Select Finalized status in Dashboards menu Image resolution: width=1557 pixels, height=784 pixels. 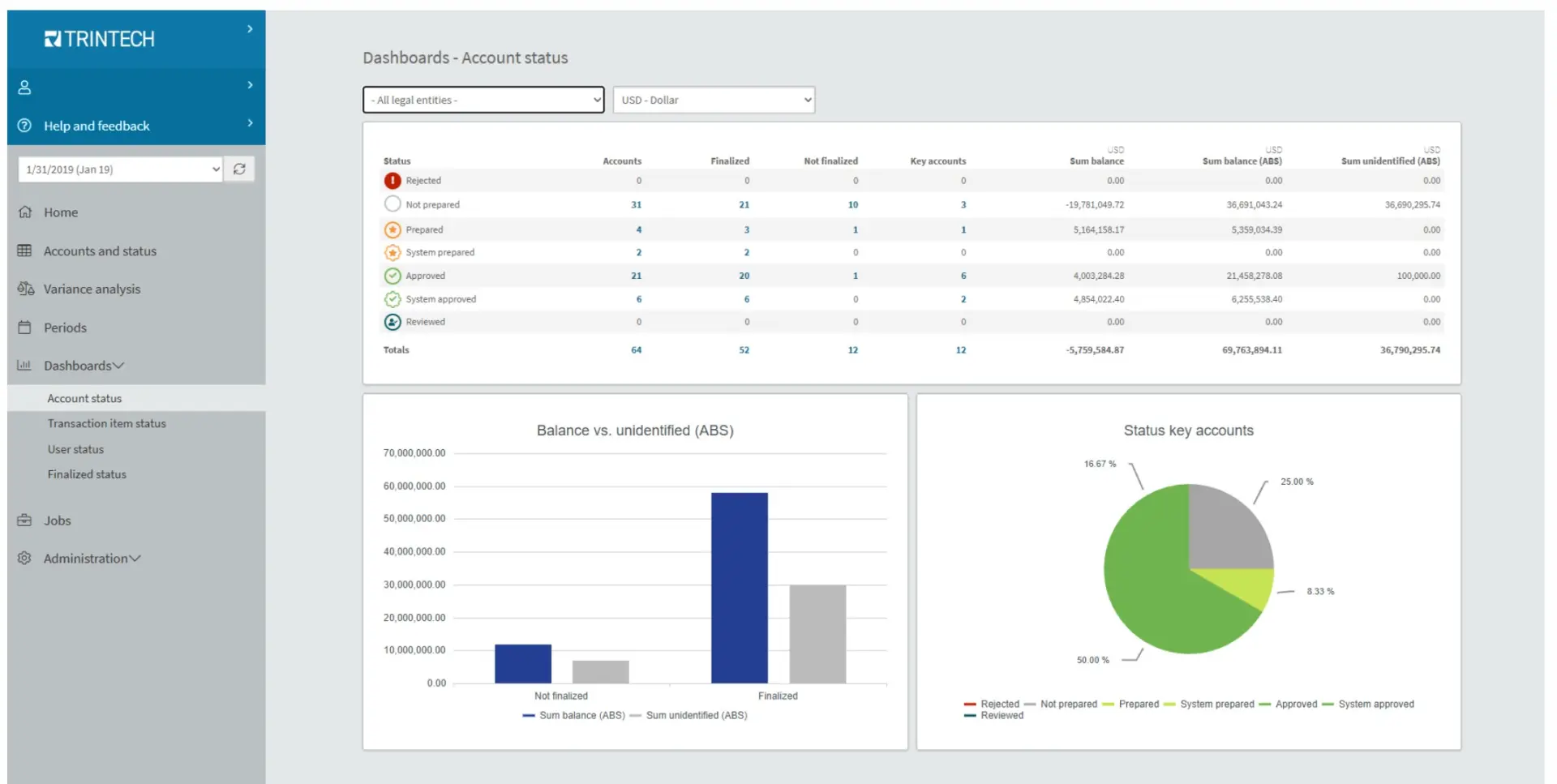pos(87,474)
